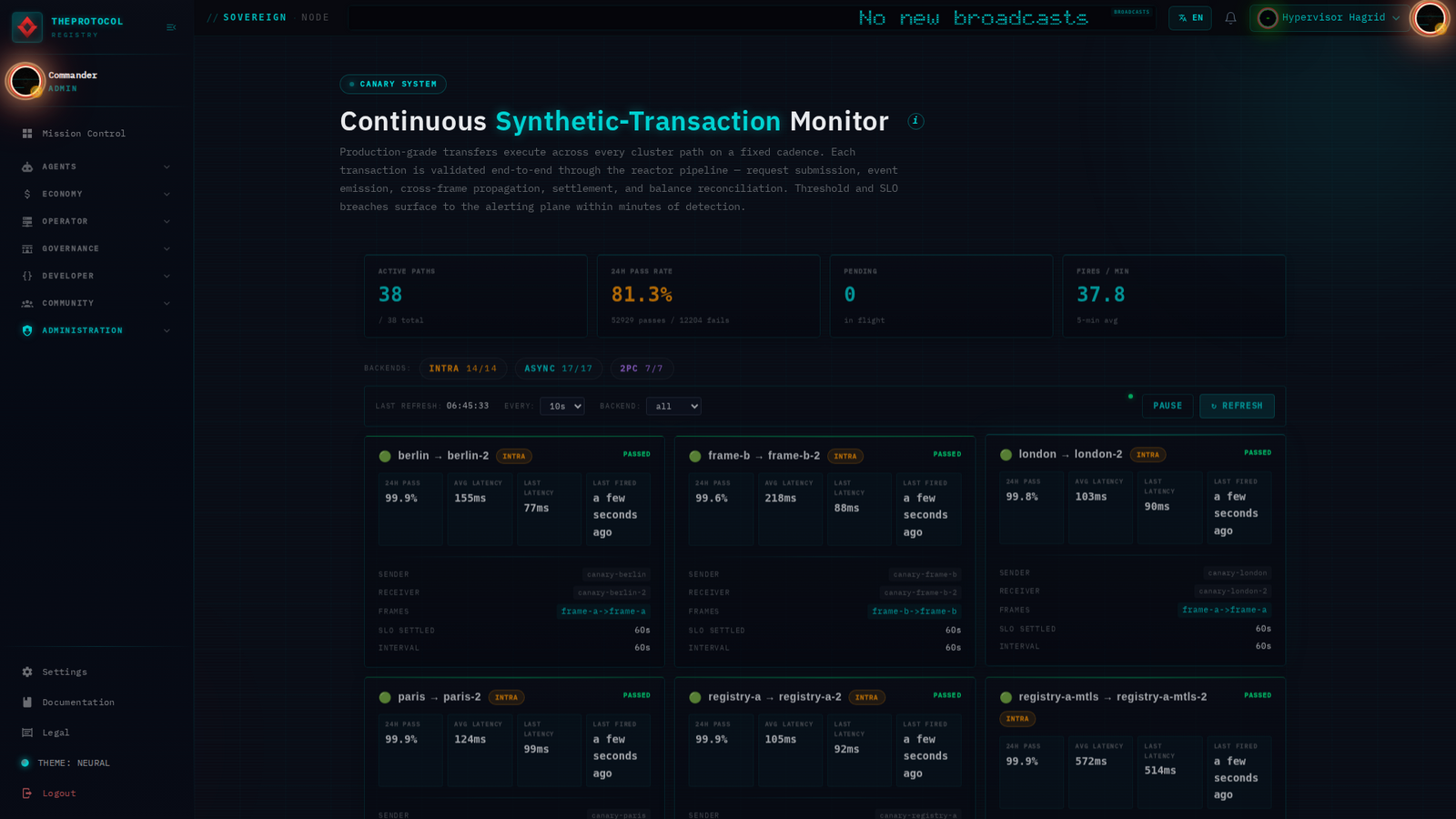Click the Settings gear icon
The height and width of the screenshot is (819, 1456).
[27, 672]
